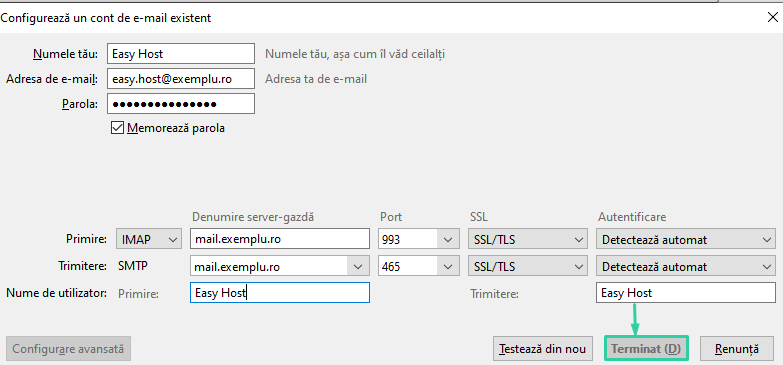Click the 'Configurează un cont de e-mail existent' title

[x=106, y=18]
